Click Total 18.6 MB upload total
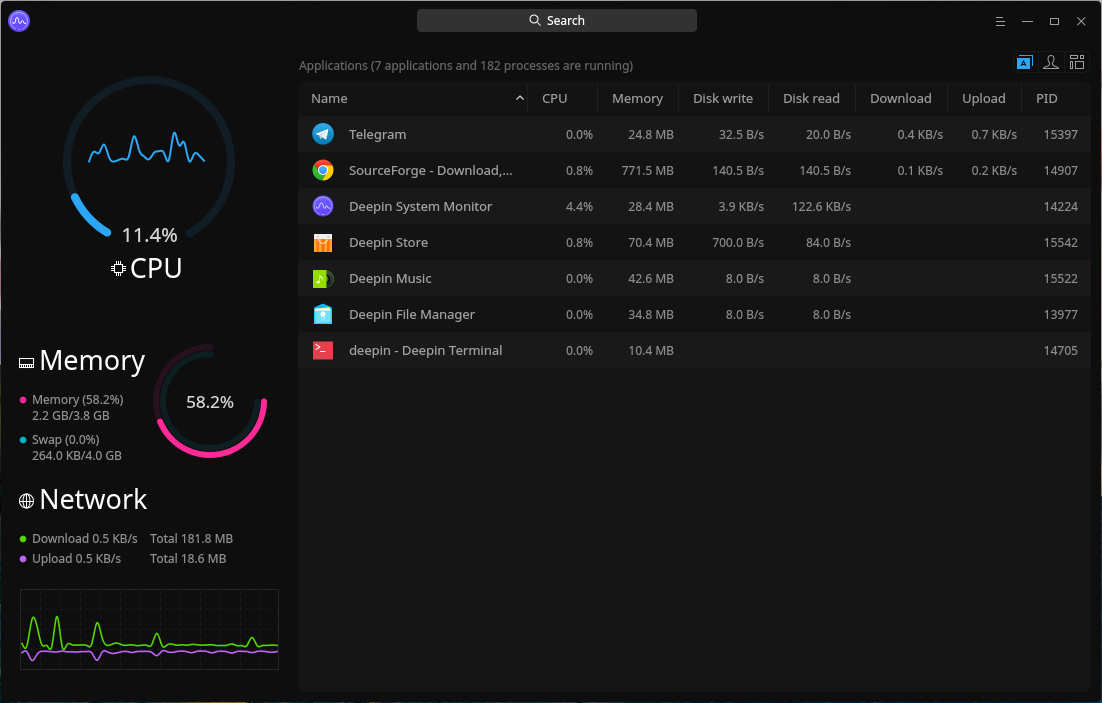Image resolution: width=1102 pixels, height=703 pixels. point(188,558)
